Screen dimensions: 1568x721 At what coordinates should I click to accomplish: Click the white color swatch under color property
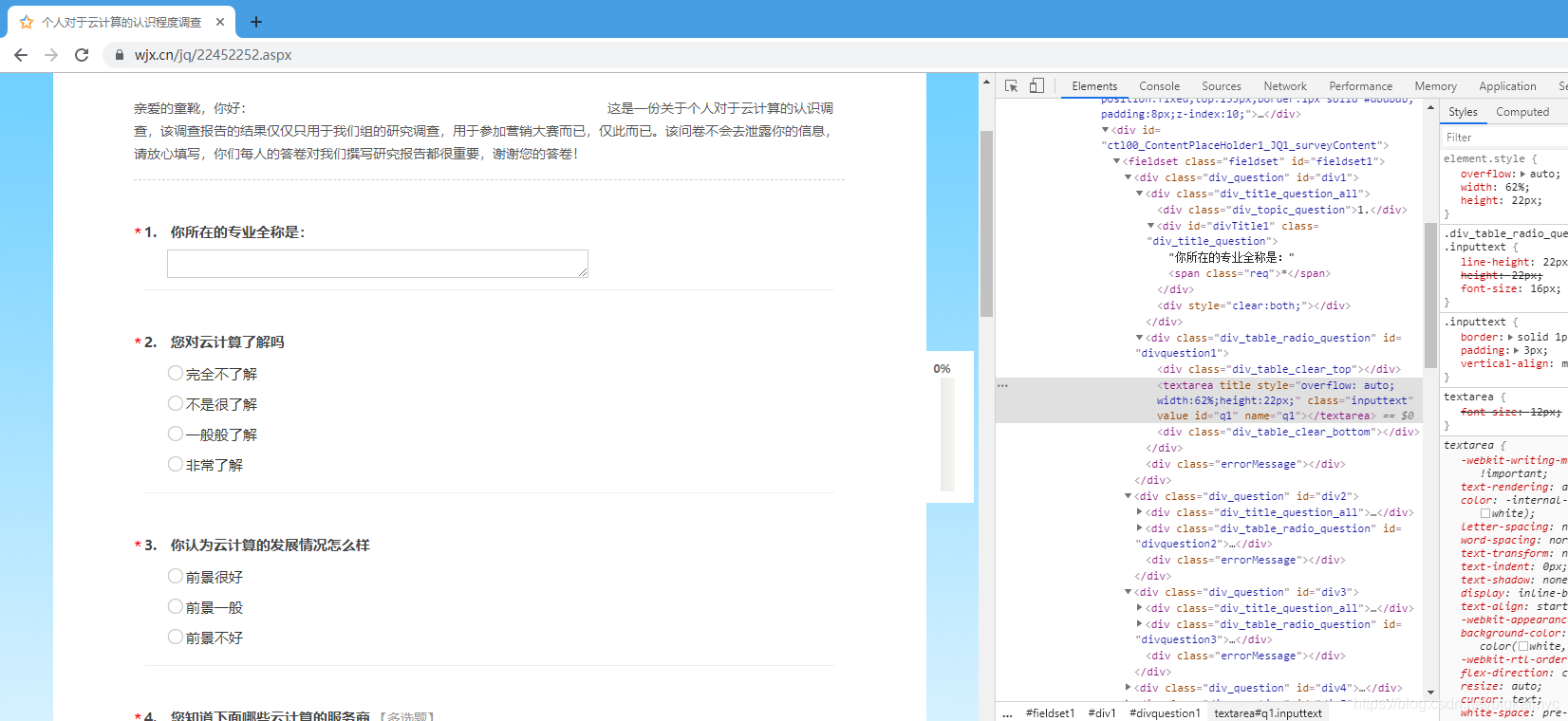(1485, 513)
